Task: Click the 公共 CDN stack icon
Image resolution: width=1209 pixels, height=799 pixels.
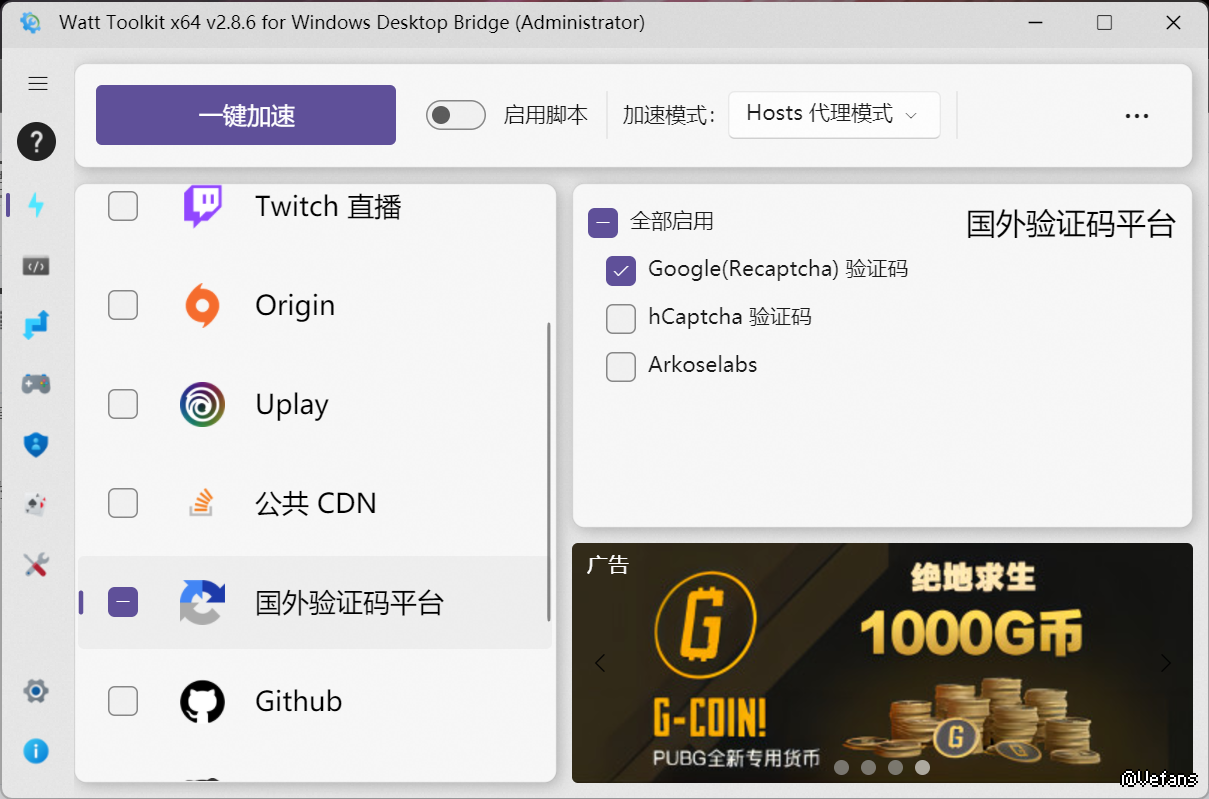Action: [x=202, y=503]
